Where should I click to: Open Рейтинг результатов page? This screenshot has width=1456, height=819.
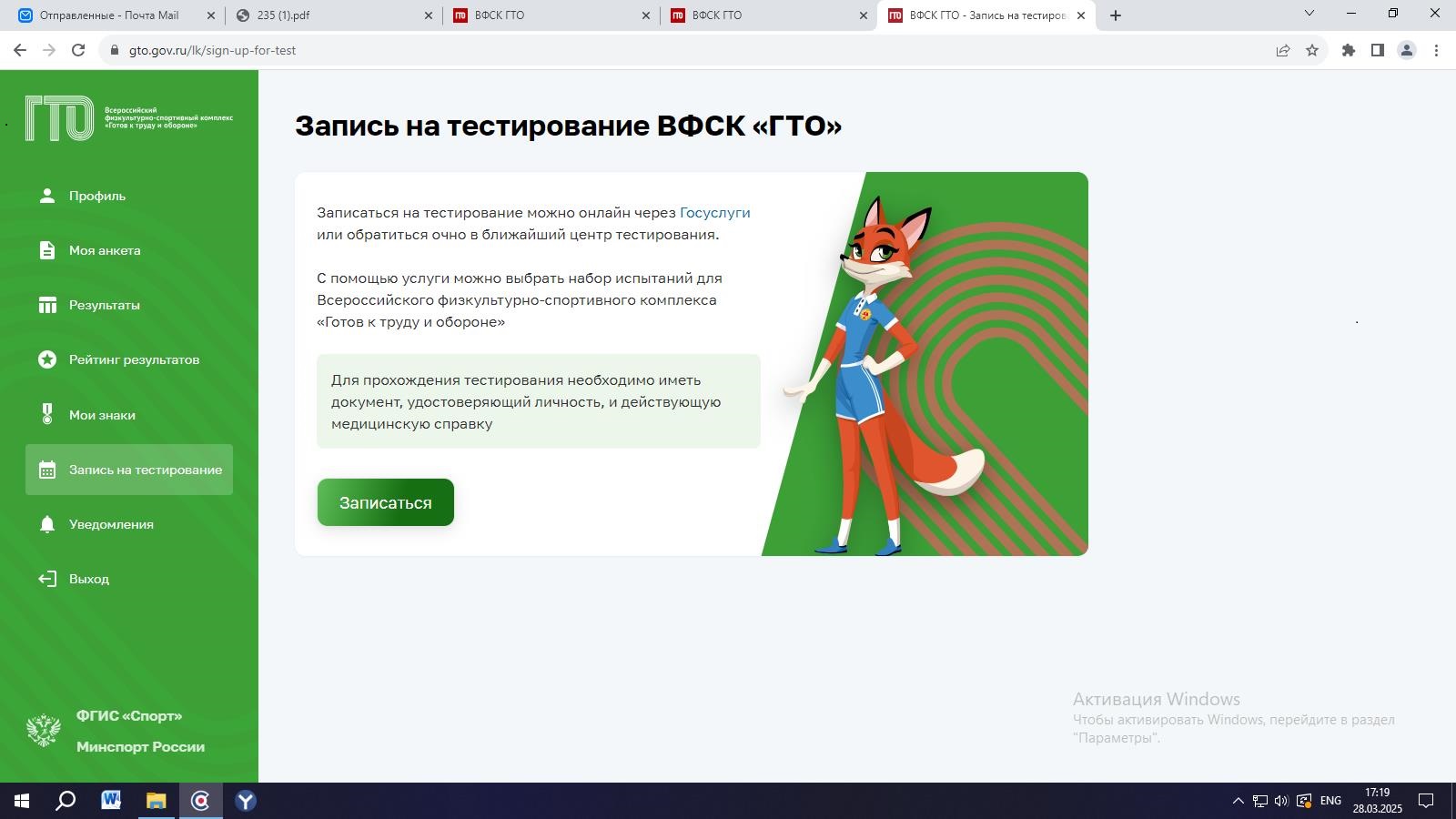point(129,359)
